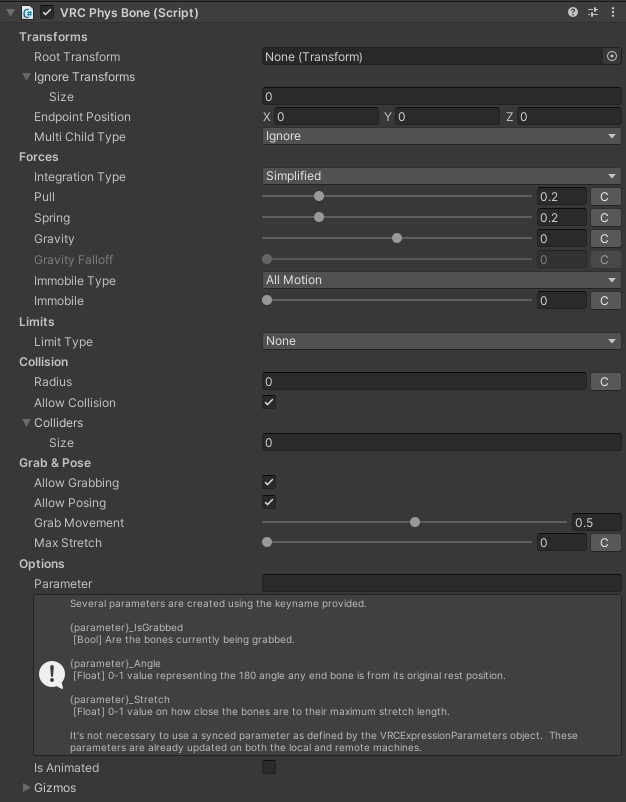Open the Integration Type dropdown

[x=440, y=177]
